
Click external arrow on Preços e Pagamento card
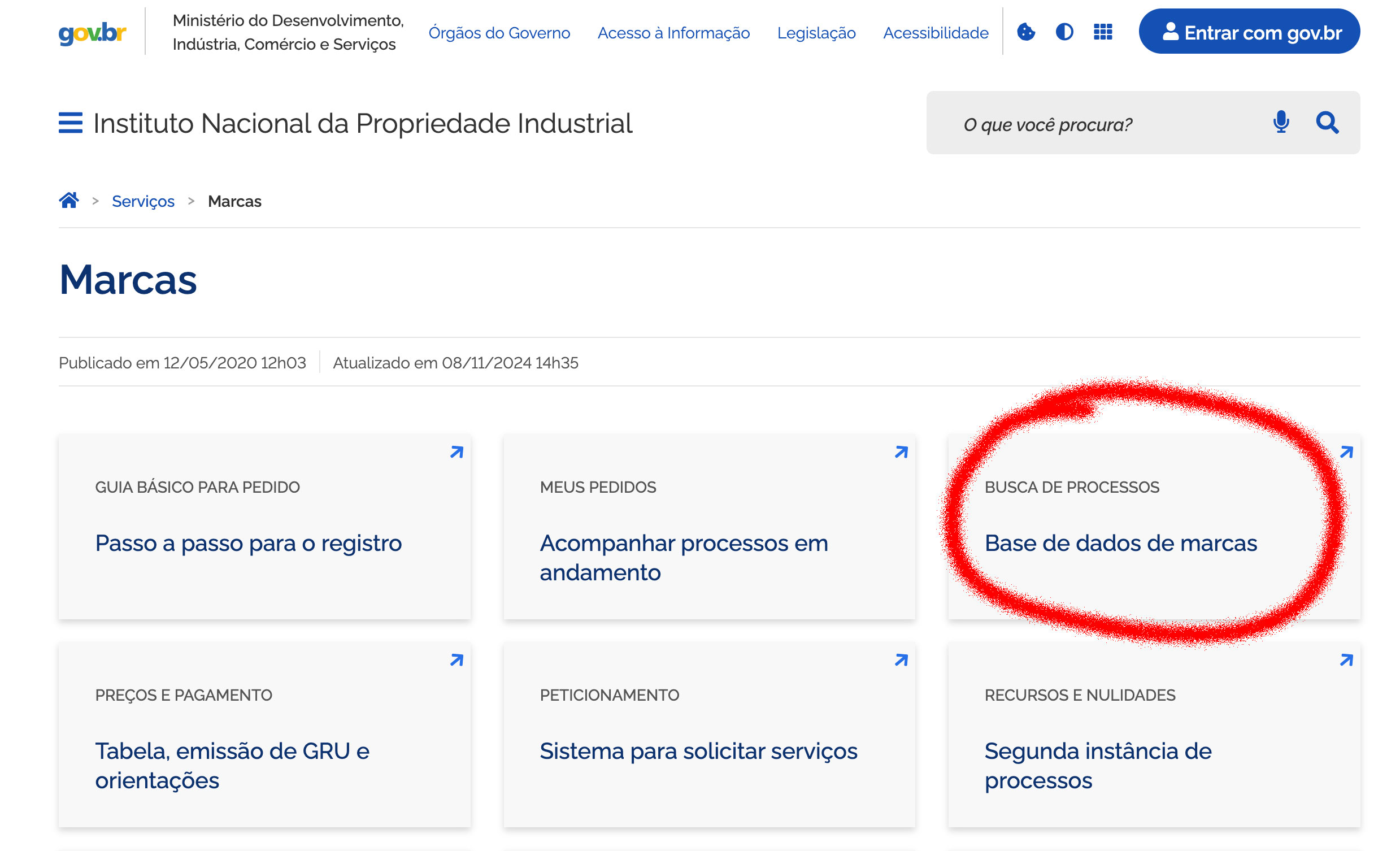[x=457, y=660]
